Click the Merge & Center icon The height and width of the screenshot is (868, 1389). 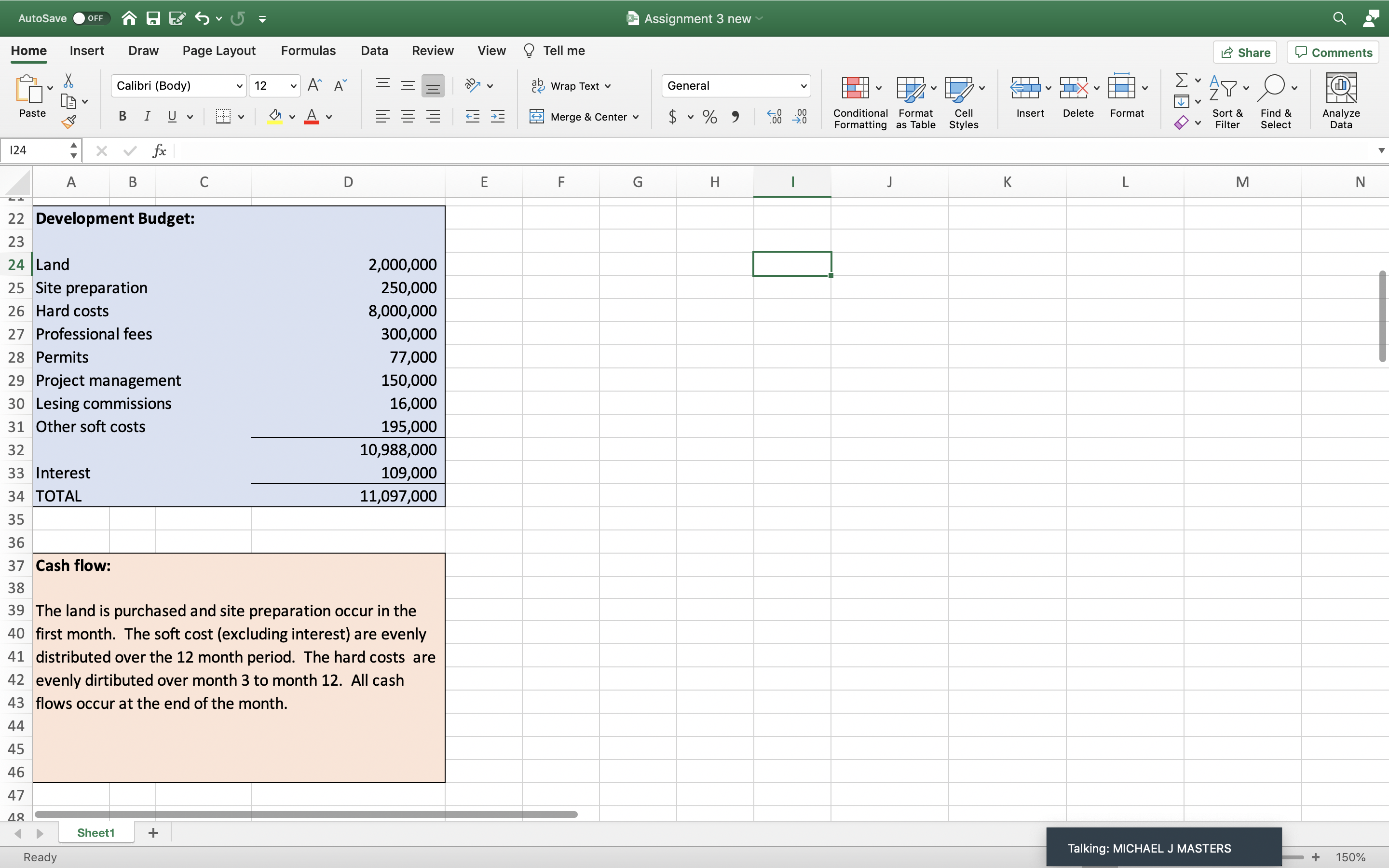pos(537,117)
